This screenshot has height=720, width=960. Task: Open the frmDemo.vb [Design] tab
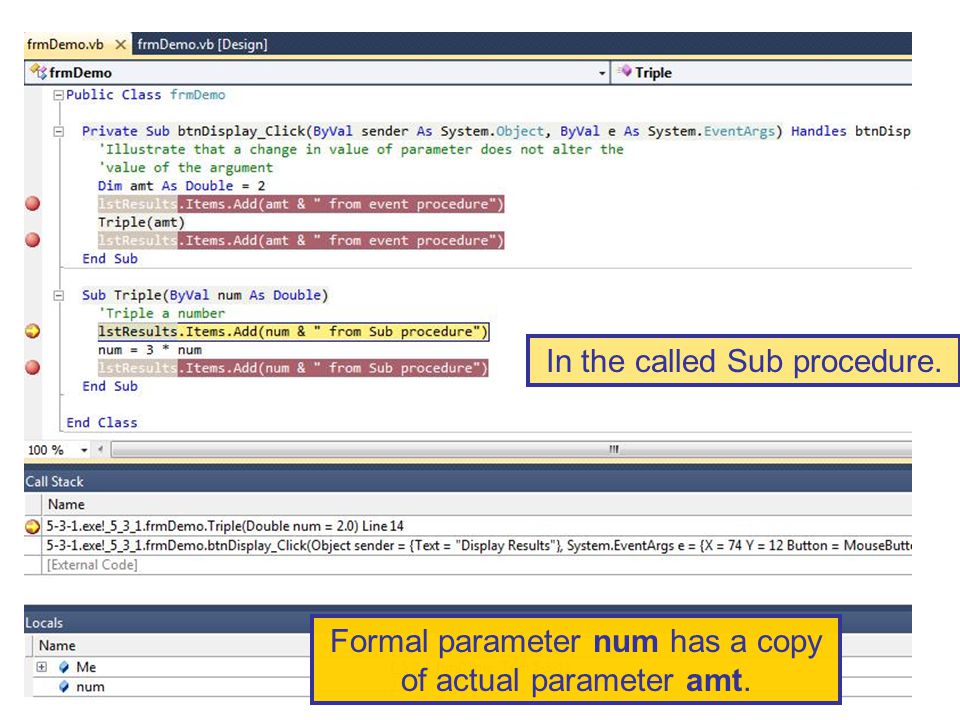point(202,45)
